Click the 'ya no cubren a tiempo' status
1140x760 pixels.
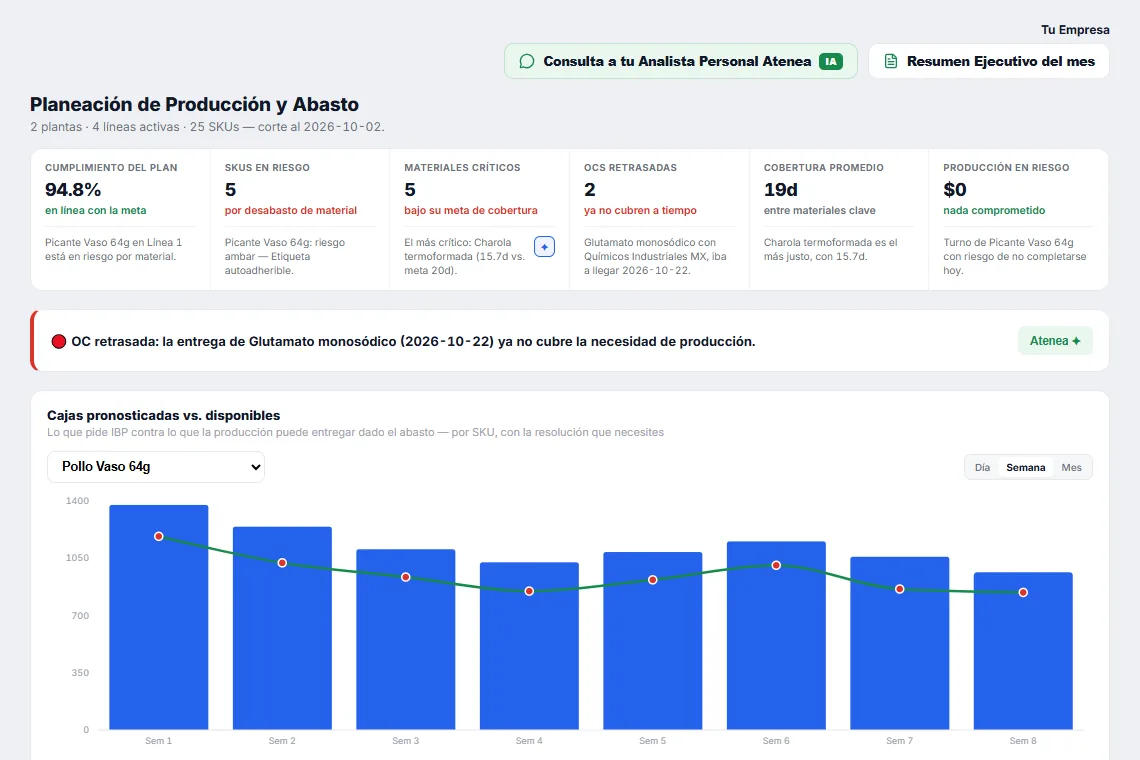(640, 210)
